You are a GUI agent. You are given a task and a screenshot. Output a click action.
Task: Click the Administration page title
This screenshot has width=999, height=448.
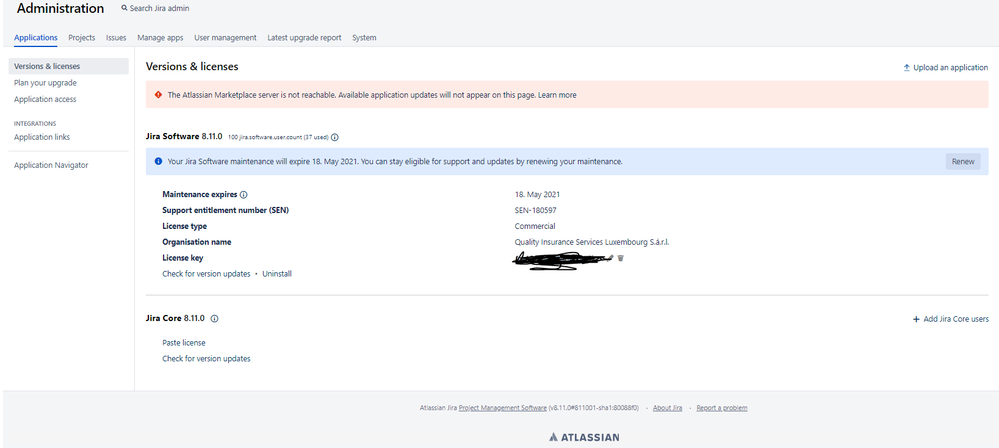click(61, 9)
